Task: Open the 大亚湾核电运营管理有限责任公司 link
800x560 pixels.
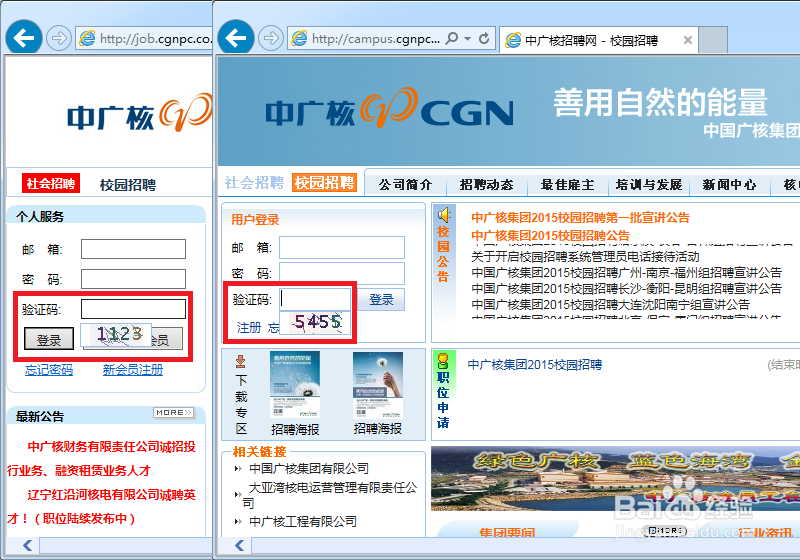Action: click(330, 495)
